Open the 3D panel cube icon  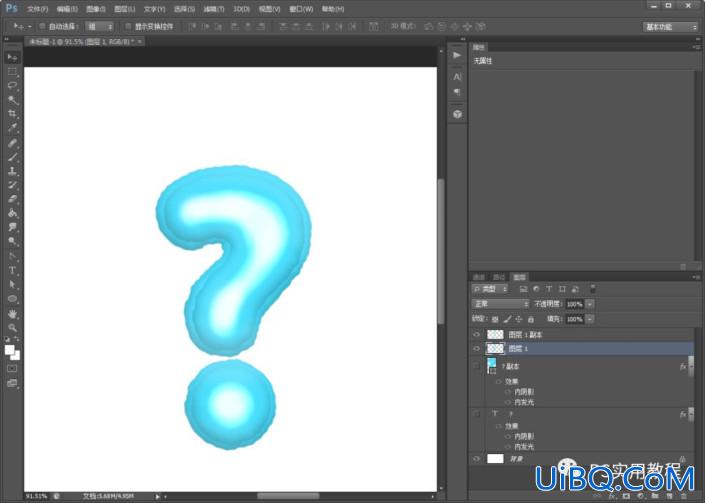click(457, 114)
